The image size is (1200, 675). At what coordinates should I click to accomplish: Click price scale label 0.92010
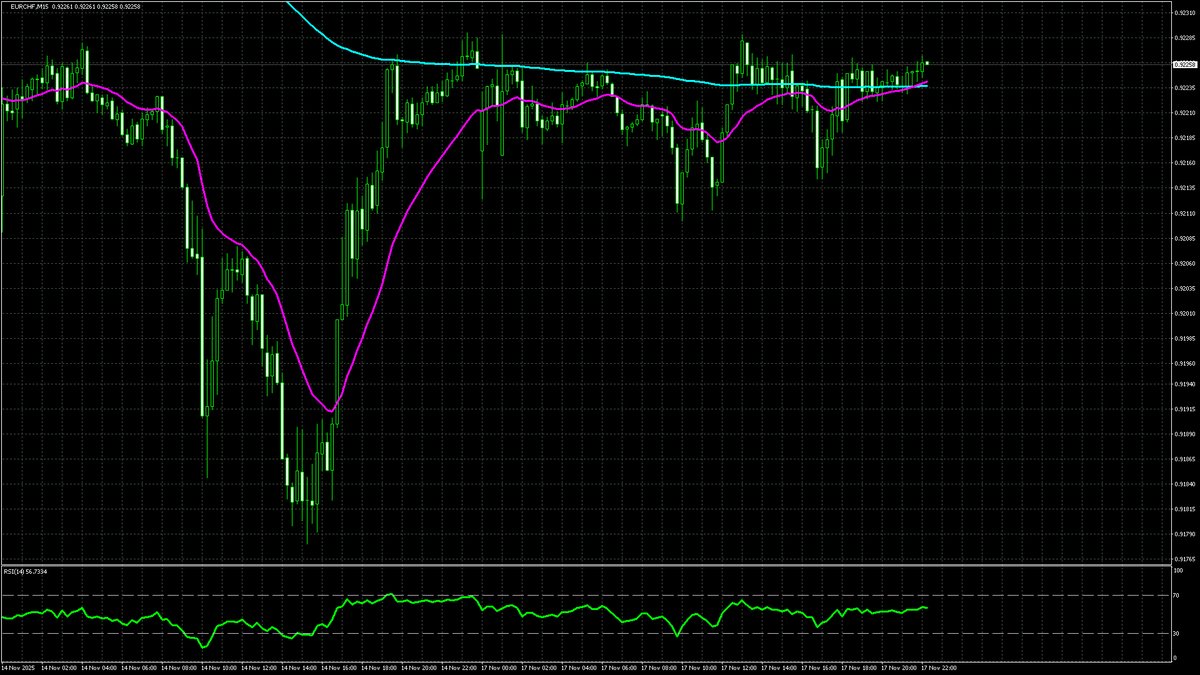click(1185, 313)
